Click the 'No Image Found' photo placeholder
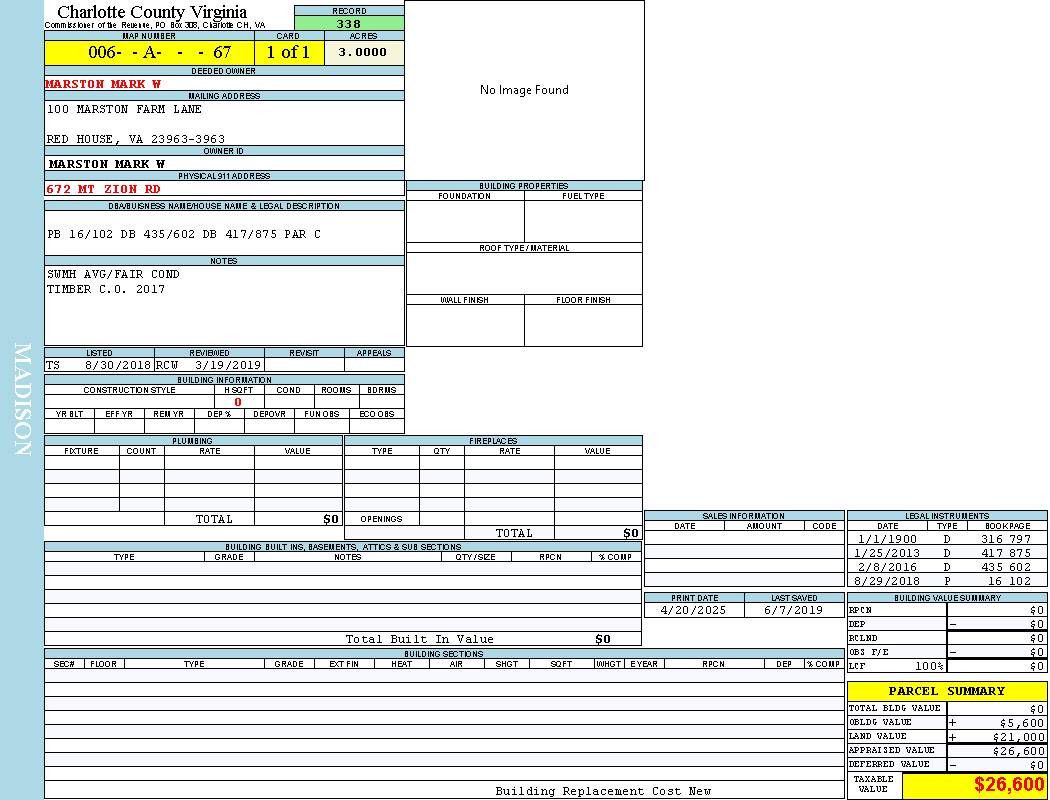The height and width of the screenshot is (800, 1050). [x=524, y=90]
